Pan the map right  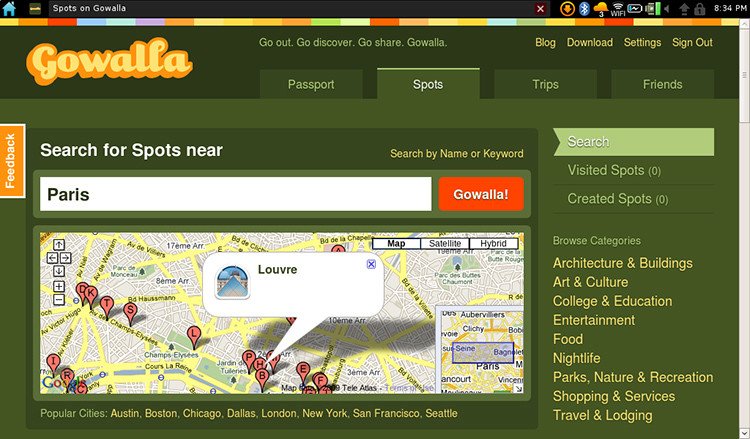(66, 258)
